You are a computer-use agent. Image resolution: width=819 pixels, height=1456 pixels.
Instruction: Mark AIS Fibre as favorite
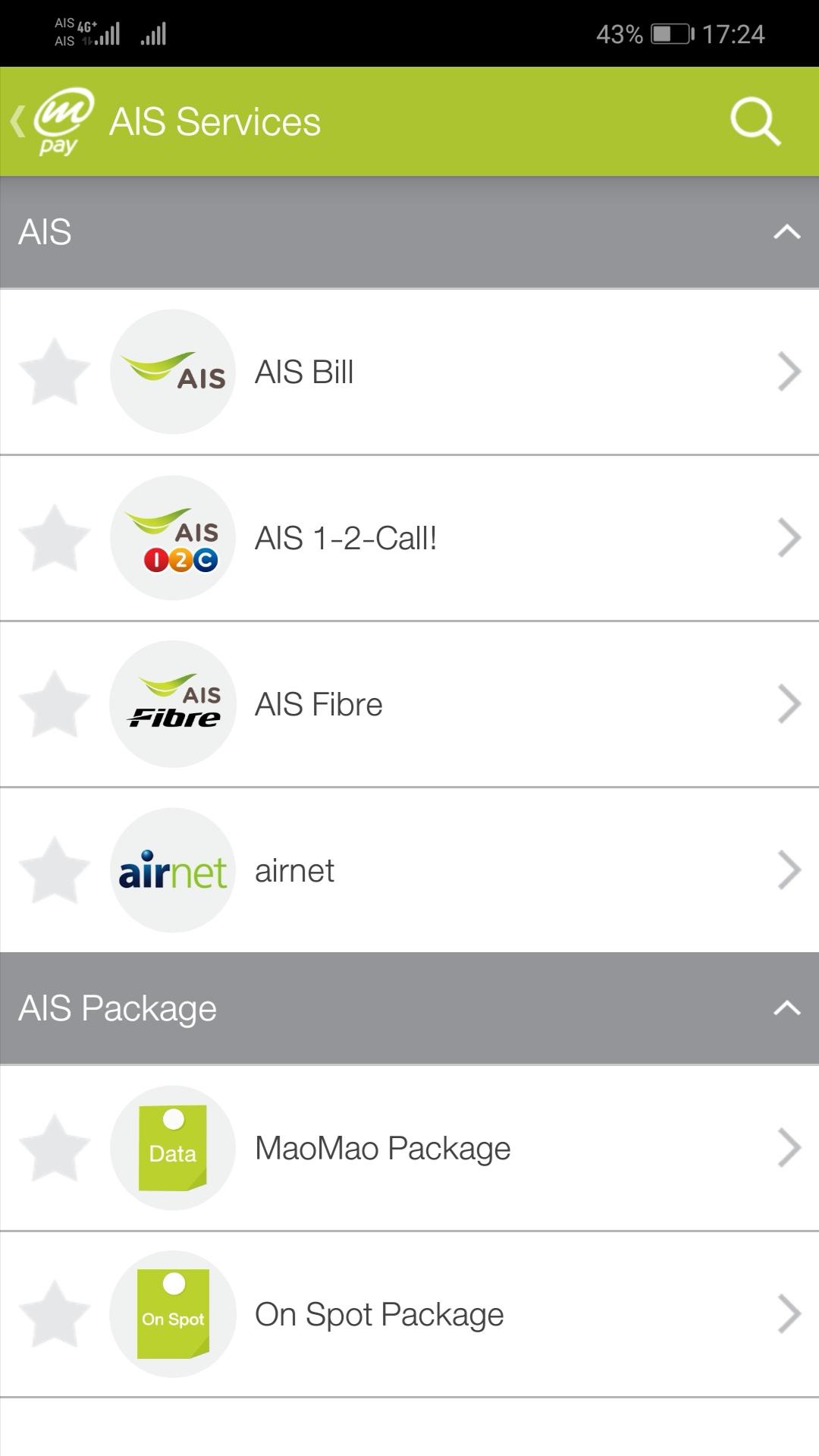55,704
